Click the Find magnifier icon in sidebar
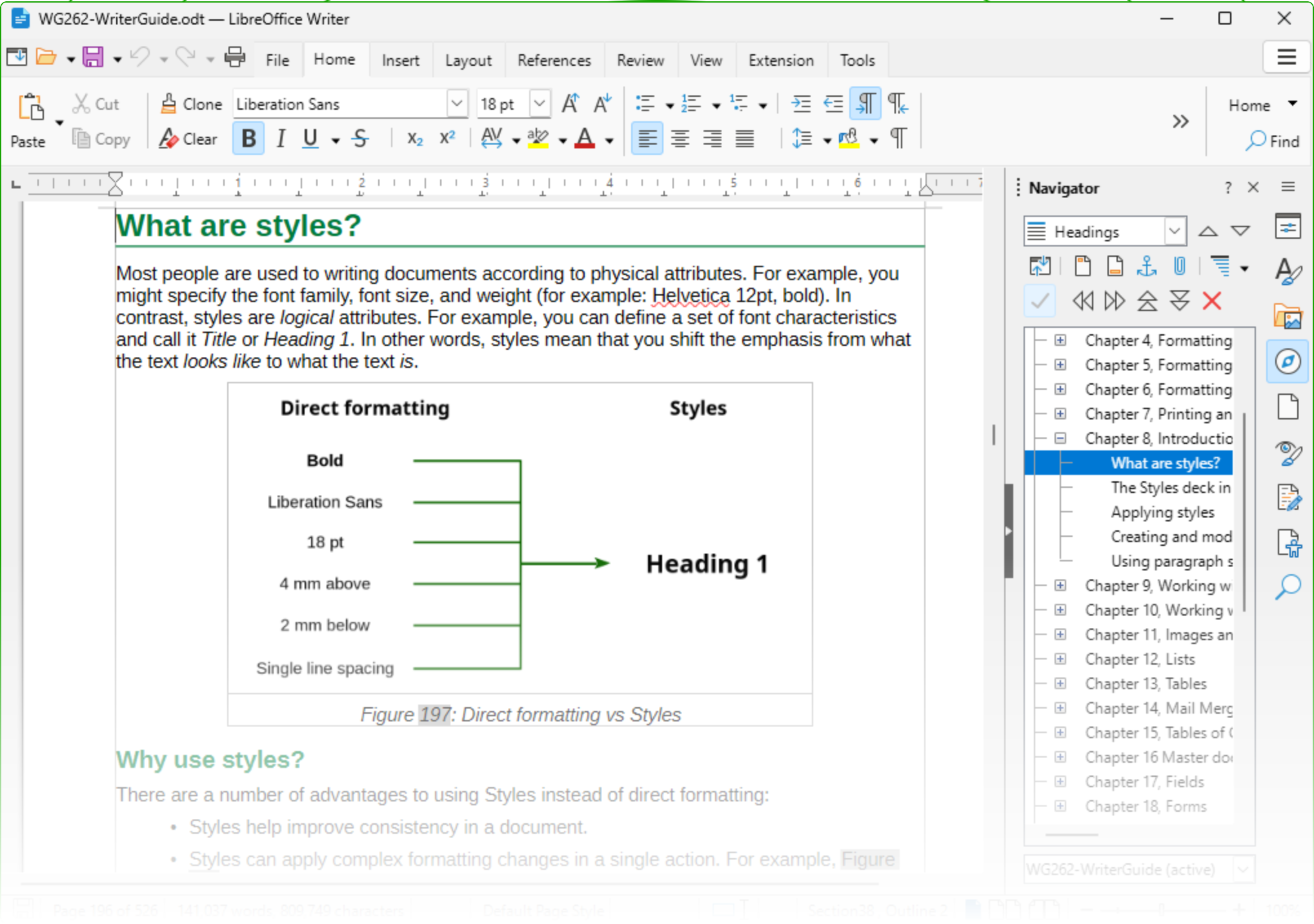Image resolution: width=1314 pixels, height=924 pixels. pyautogui.click(x=1288, y=587)
